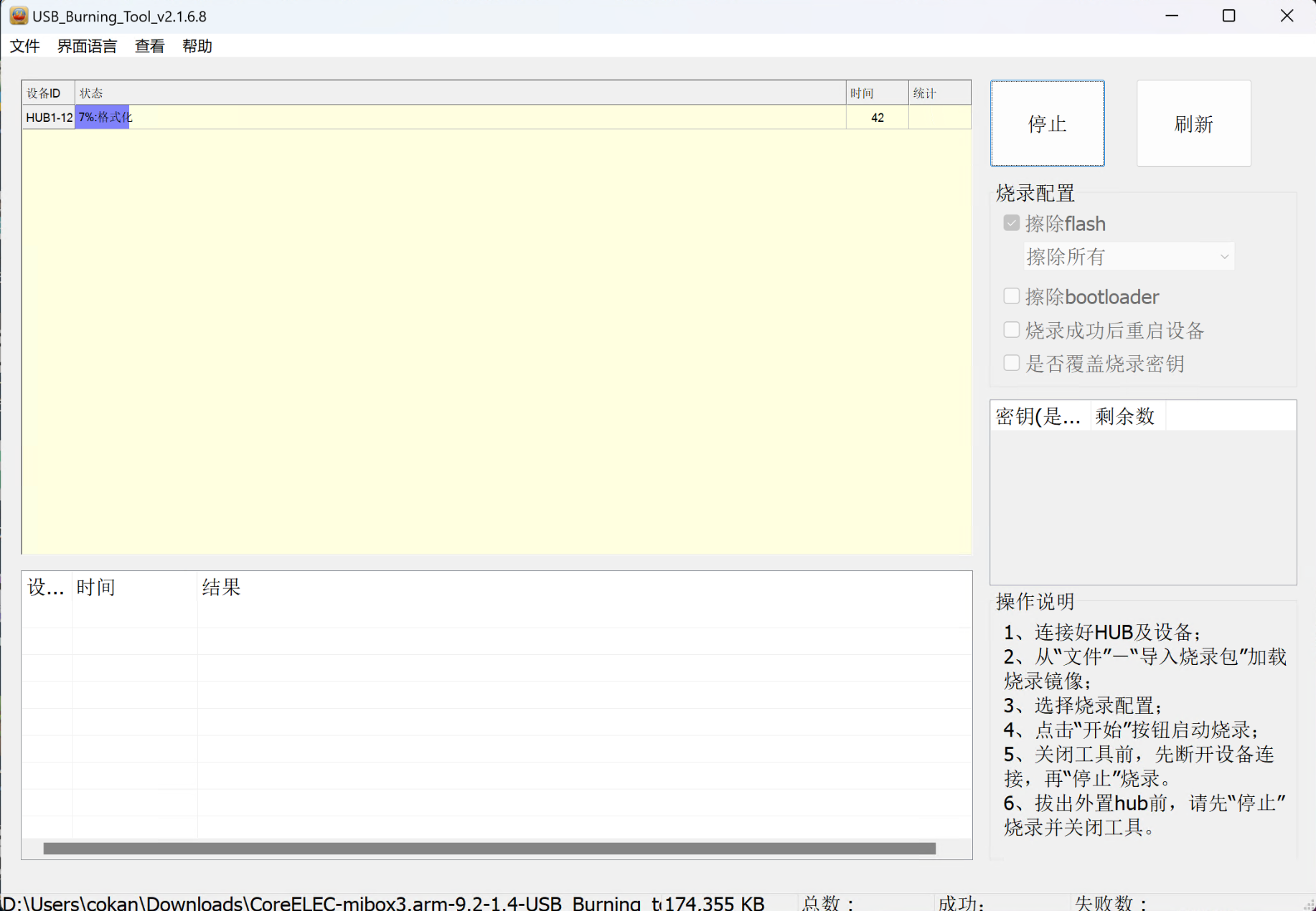The width and height of the screenshot is (1316, 911).
Task: Click the 烧录配置 group label
Action: 1035,193
